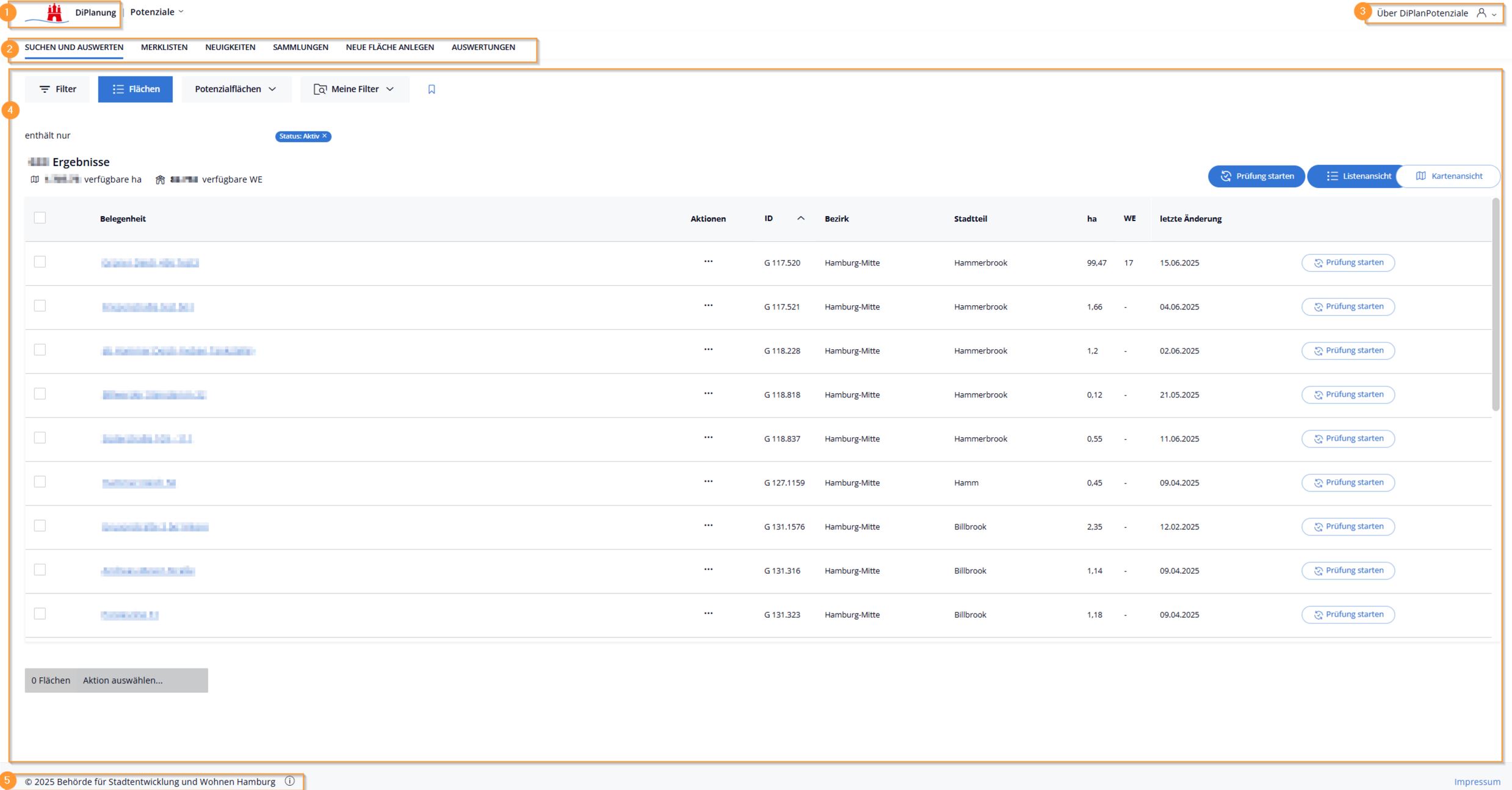1512x790 pixels.
Task: Open the Aktion auswählen dropdown
Action: pos(123,680)
